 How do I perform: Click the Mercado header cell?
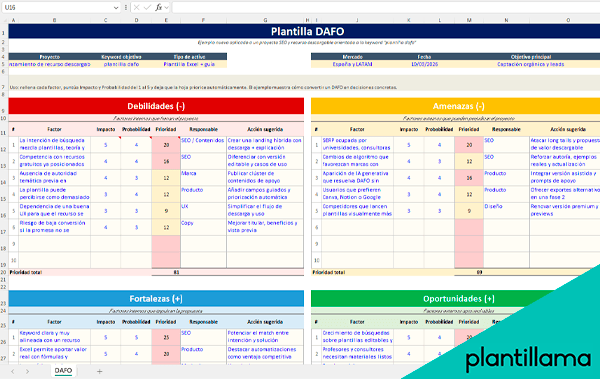pyautogui.click(x=352, y=57)
